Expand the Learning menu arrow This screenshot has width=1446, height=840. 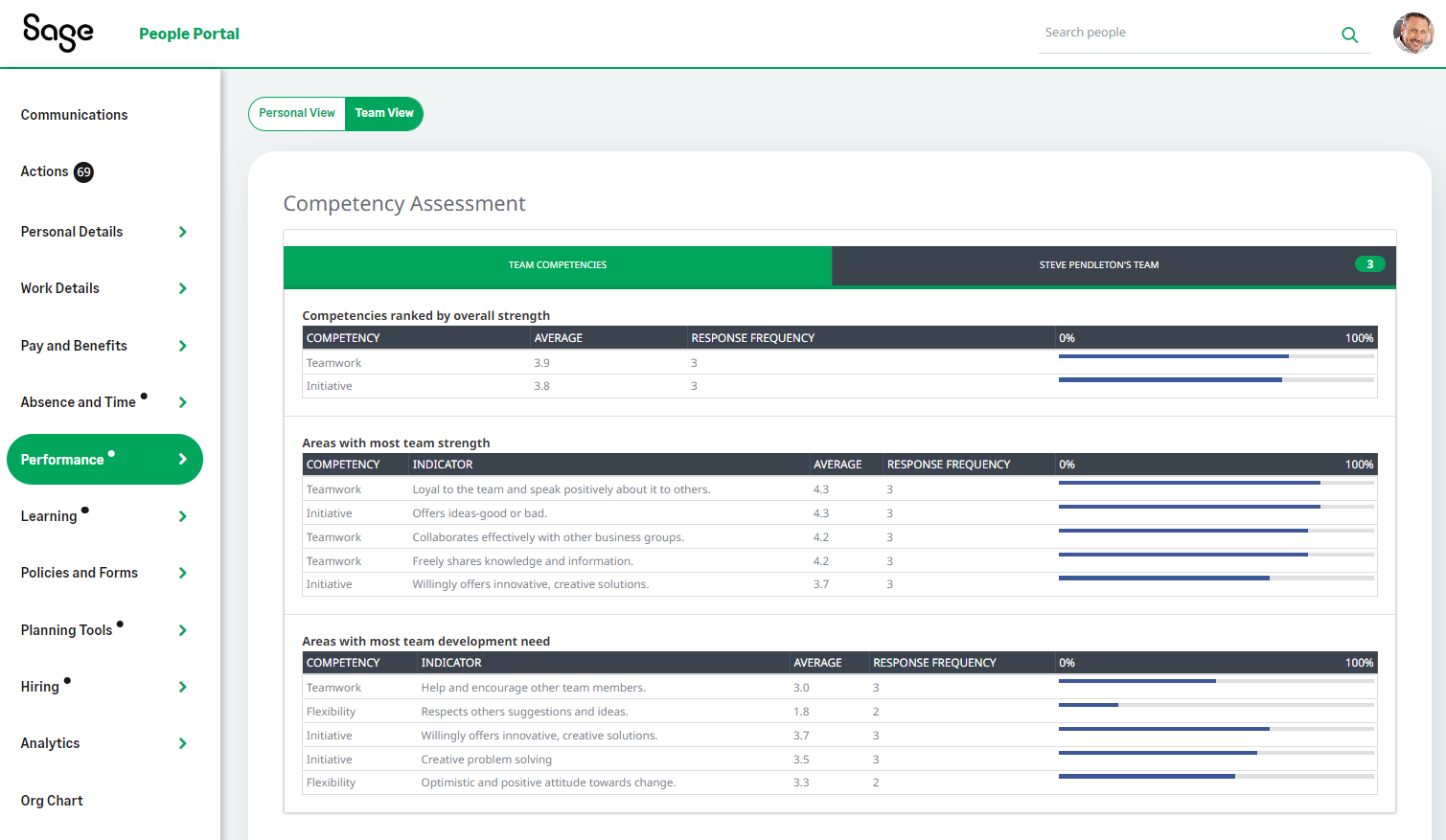pyautogui.click(x=182, y=516)
